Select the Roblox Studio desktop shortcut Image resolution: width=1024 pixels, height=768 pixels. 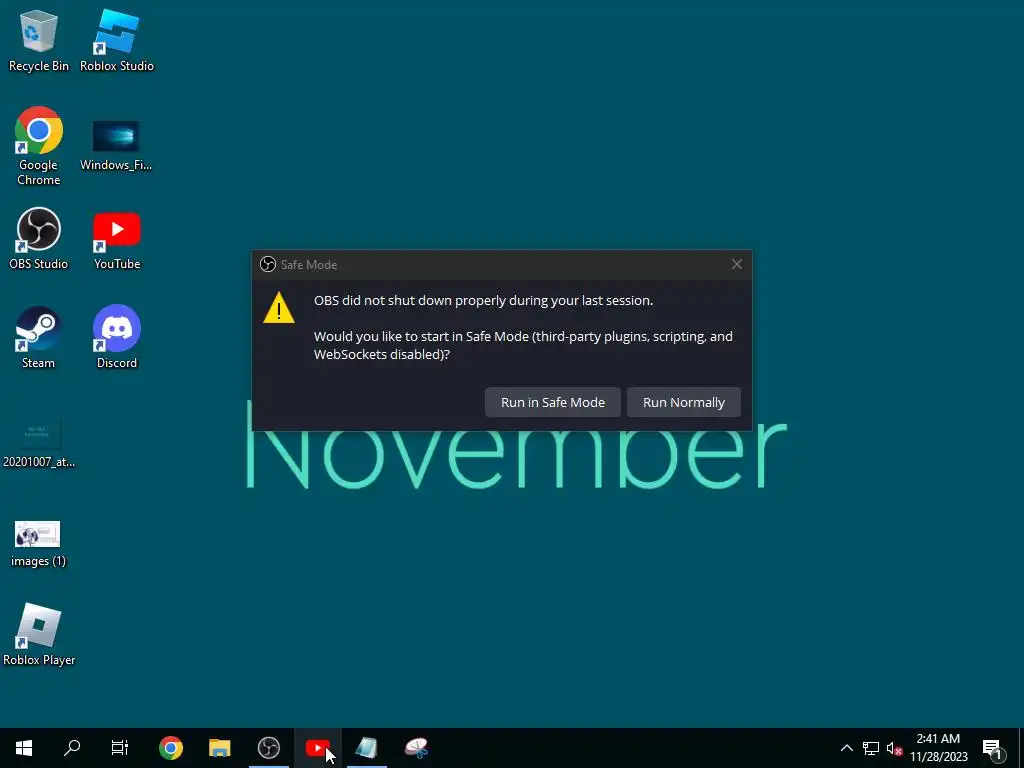(x=117, y=40)
